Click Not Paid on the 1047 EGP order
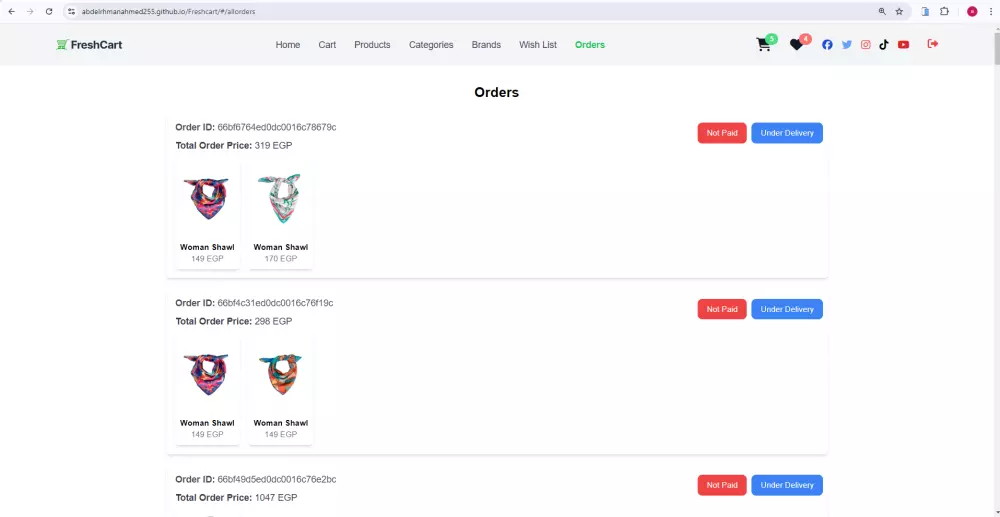 tap(722, 485)
